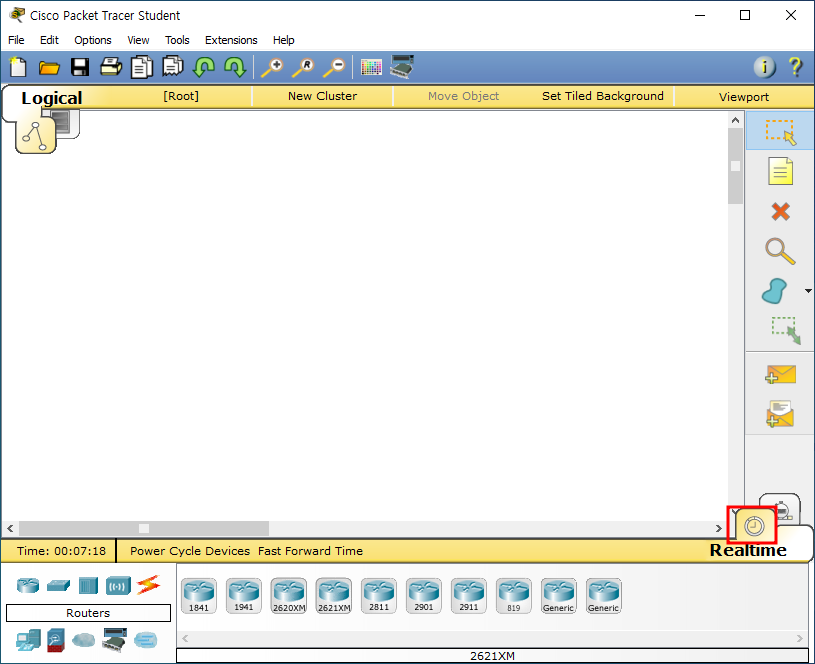This screenshot has width=815, height=664.
Task: Choose the Draw Polygon shape tool
Action: [774, 291]
